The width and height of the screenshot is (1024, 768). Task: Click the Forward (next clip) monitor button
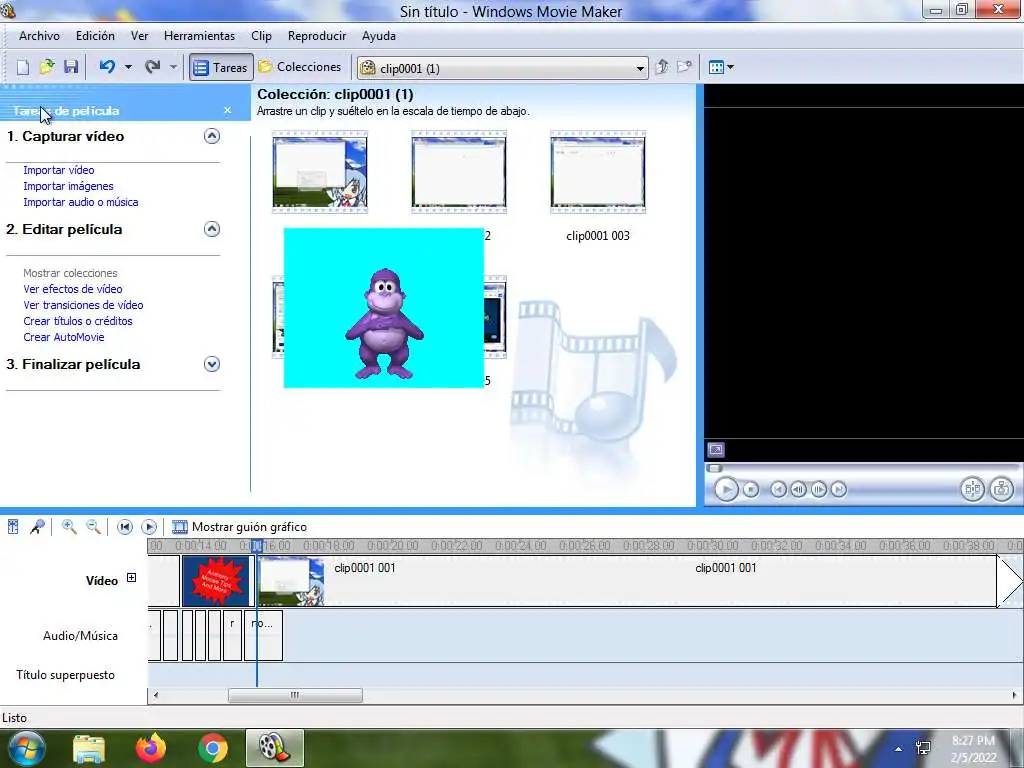(839, 489)
